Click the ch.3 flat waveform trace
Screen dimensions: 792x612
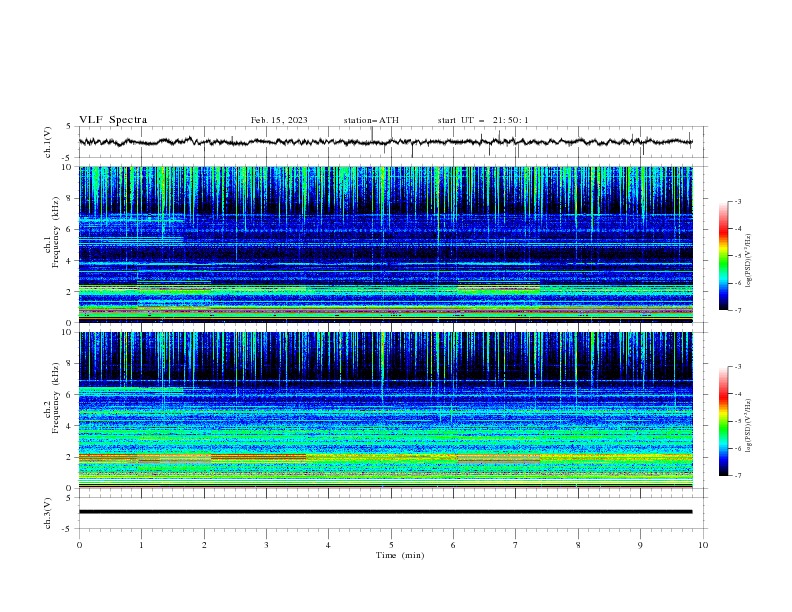click(385, 512)
